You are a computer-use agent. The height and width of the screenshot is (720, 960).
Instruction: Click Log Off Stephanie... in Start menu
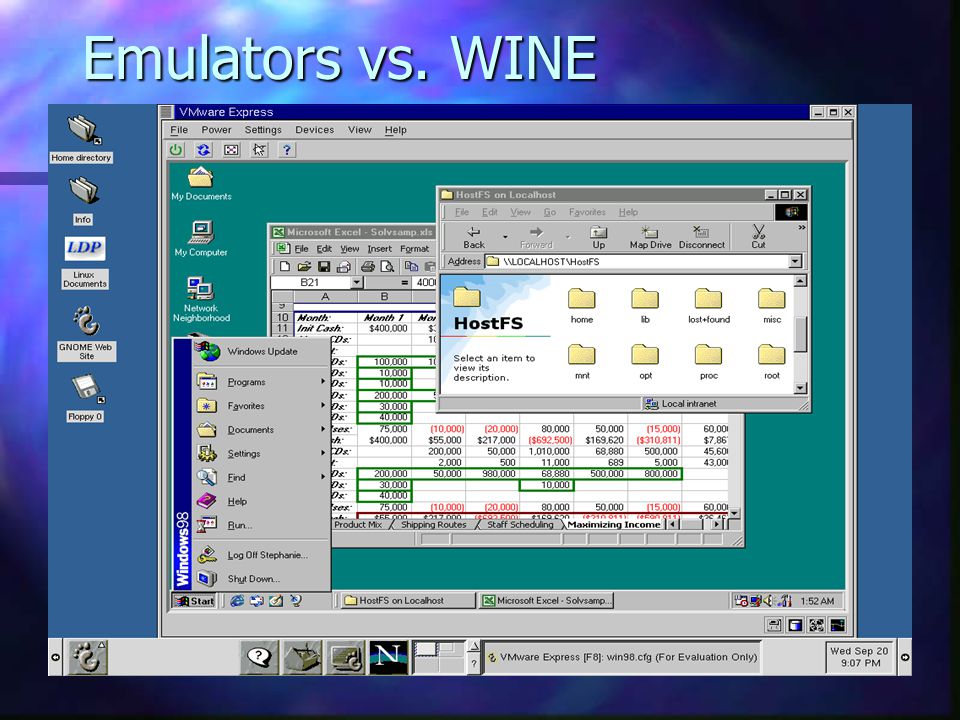click(263, 555)
